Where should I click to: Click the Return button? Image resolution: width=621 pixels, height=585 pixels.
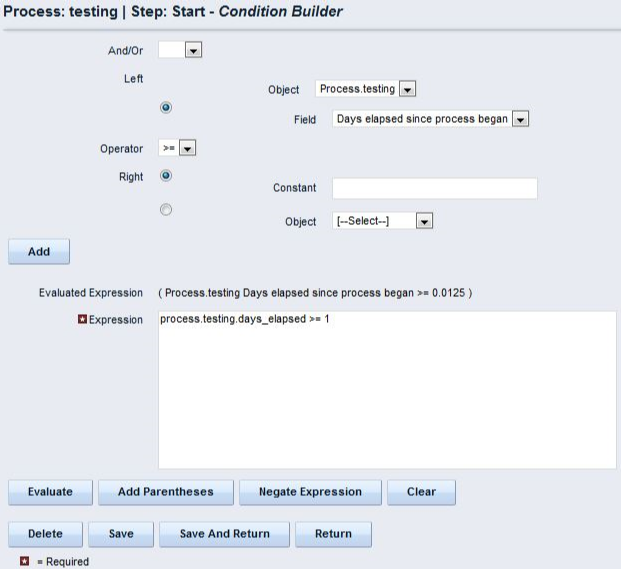[333, 534]
